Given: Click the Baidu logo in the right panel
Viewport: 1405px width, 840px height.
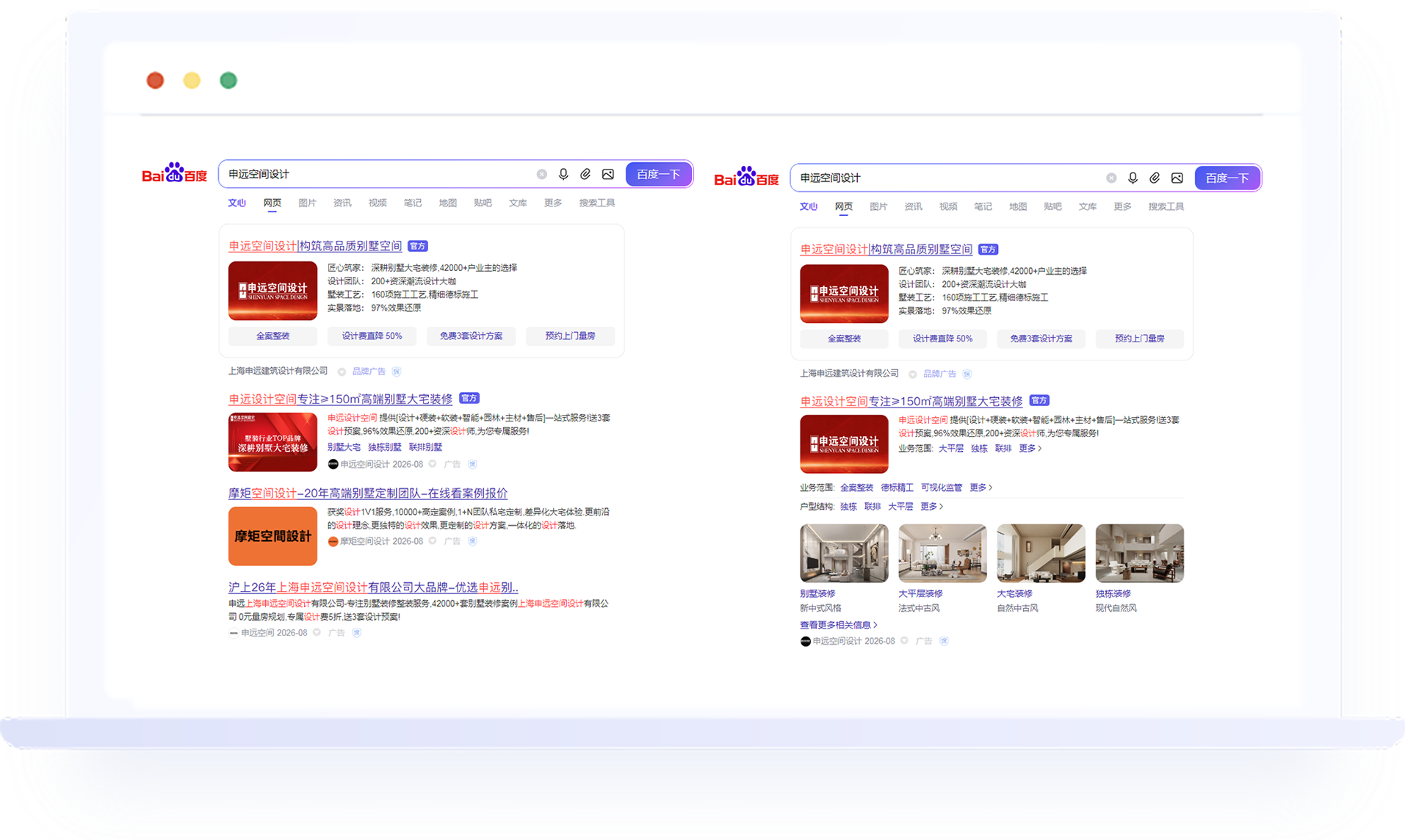Looking at the screenshot, I should (x=746, y=177).
